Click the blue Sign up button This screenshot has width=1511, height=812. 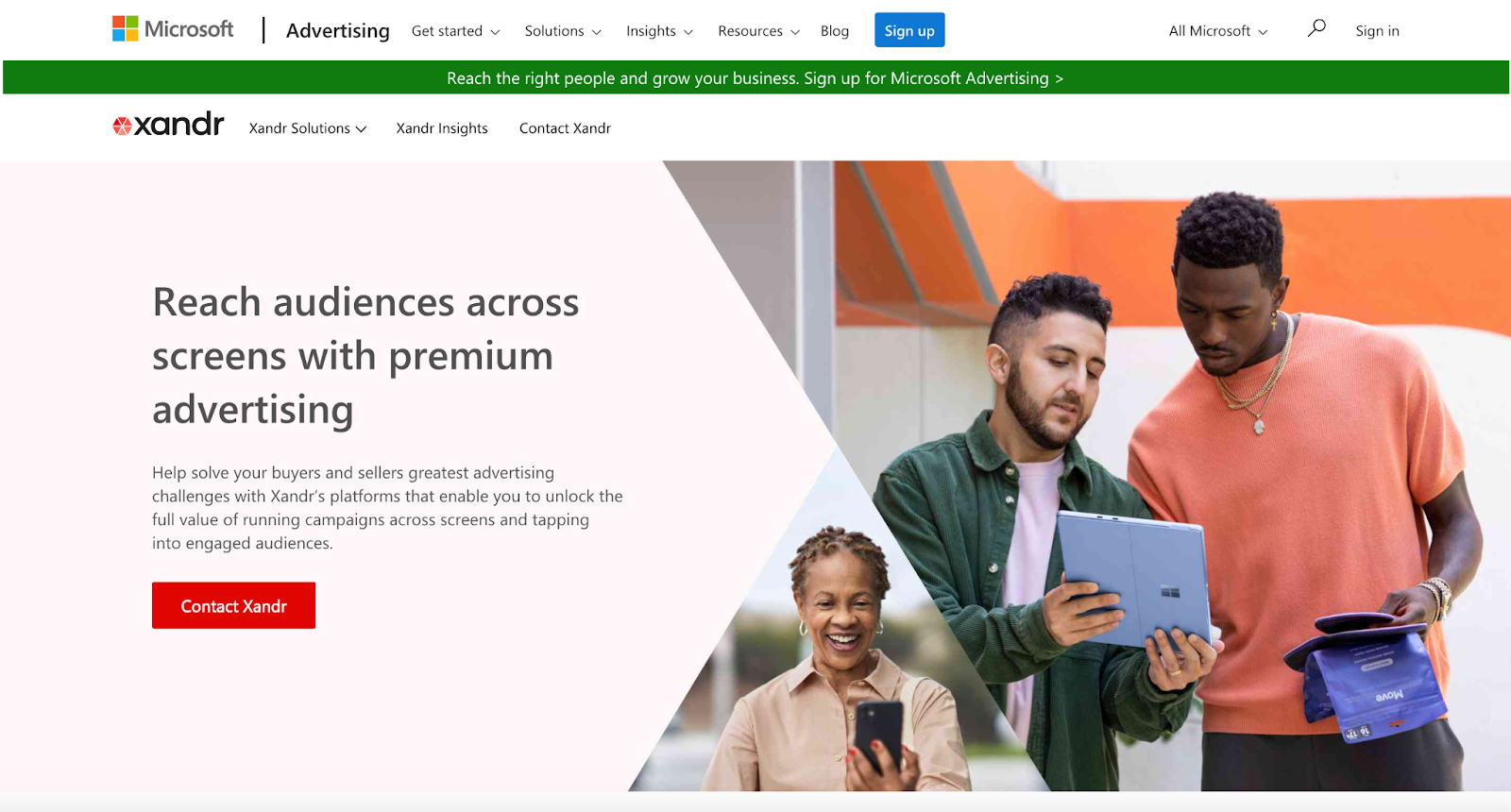(x=909, y=30)
